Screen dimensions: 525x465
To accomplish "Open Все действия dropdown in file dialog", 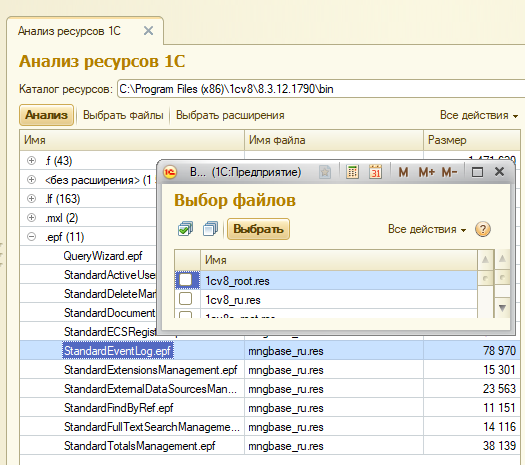I will 427,229.
